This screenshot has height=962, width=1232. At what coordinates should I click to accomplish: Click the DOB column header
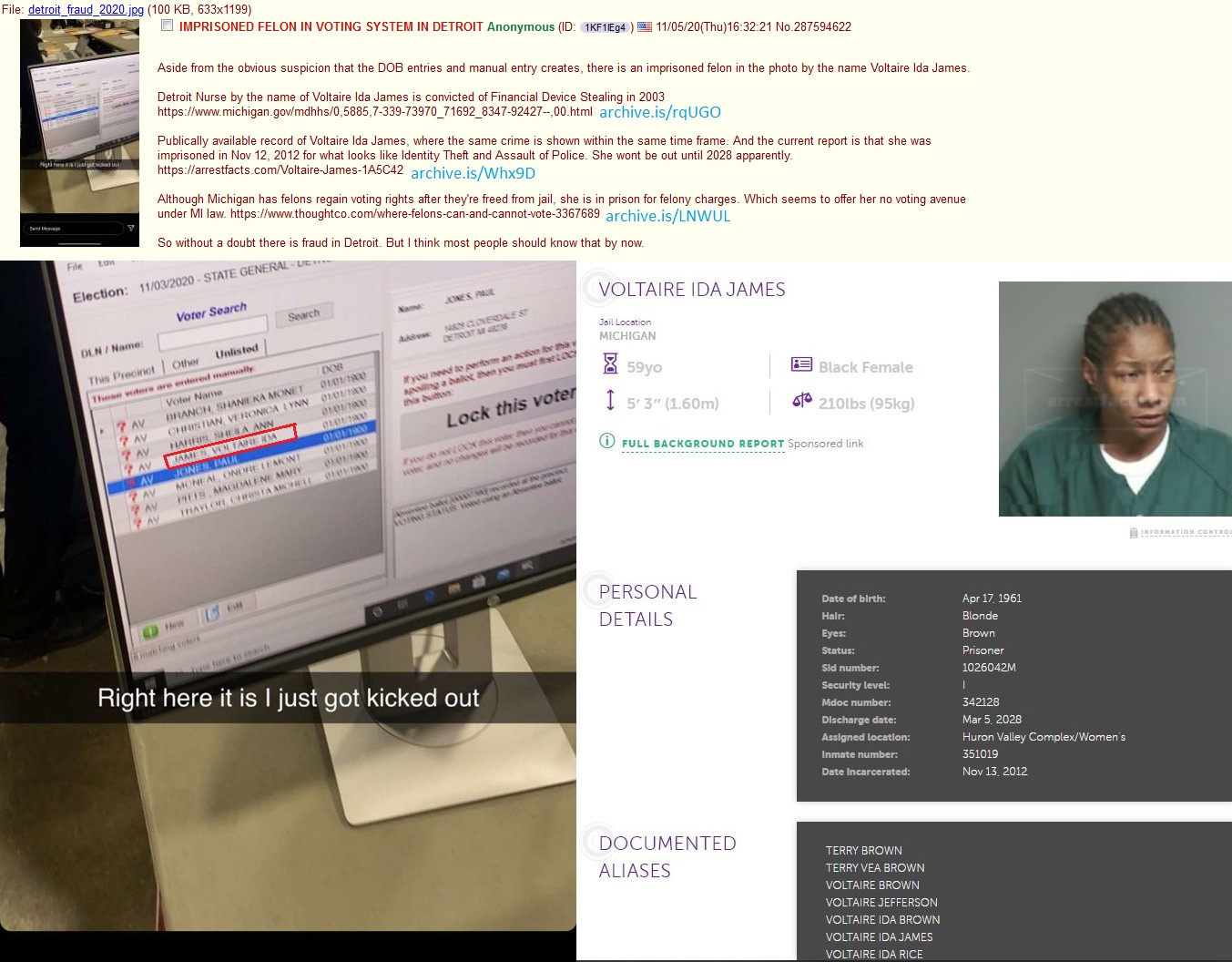tap(331, 368)
